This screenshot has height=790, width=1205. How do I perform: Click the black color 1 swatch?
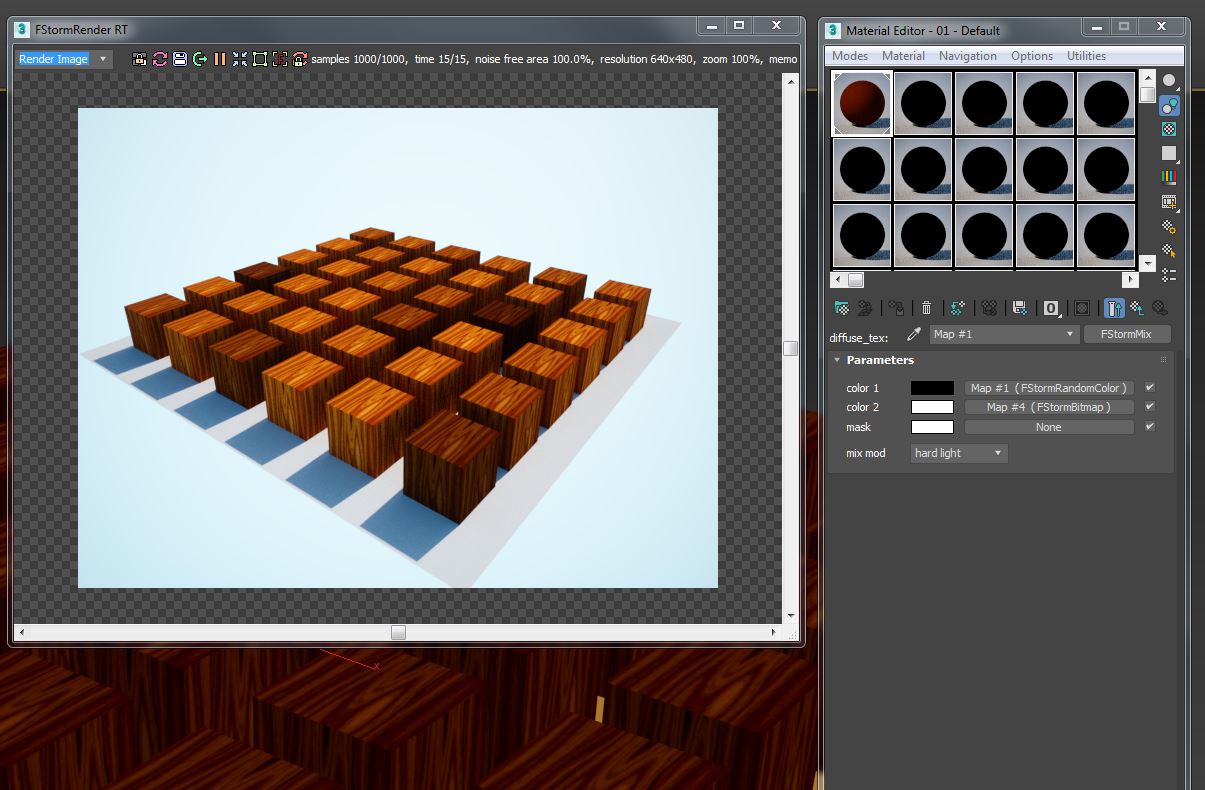pyautogui.click(x=932, y=388)
